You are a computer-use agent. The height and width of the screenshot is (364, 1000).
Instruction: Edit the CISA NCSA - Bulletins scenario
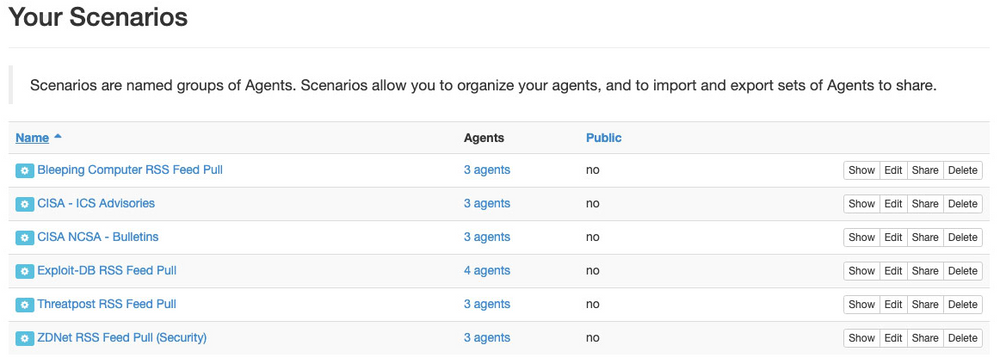[893, 237]
